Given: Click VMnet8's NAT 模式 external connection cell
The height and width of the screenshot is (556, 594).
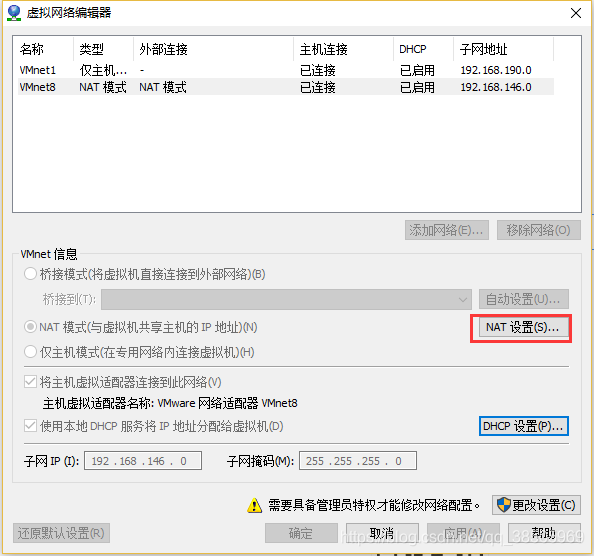Looking at the screenshot, I should coord(163,87).
